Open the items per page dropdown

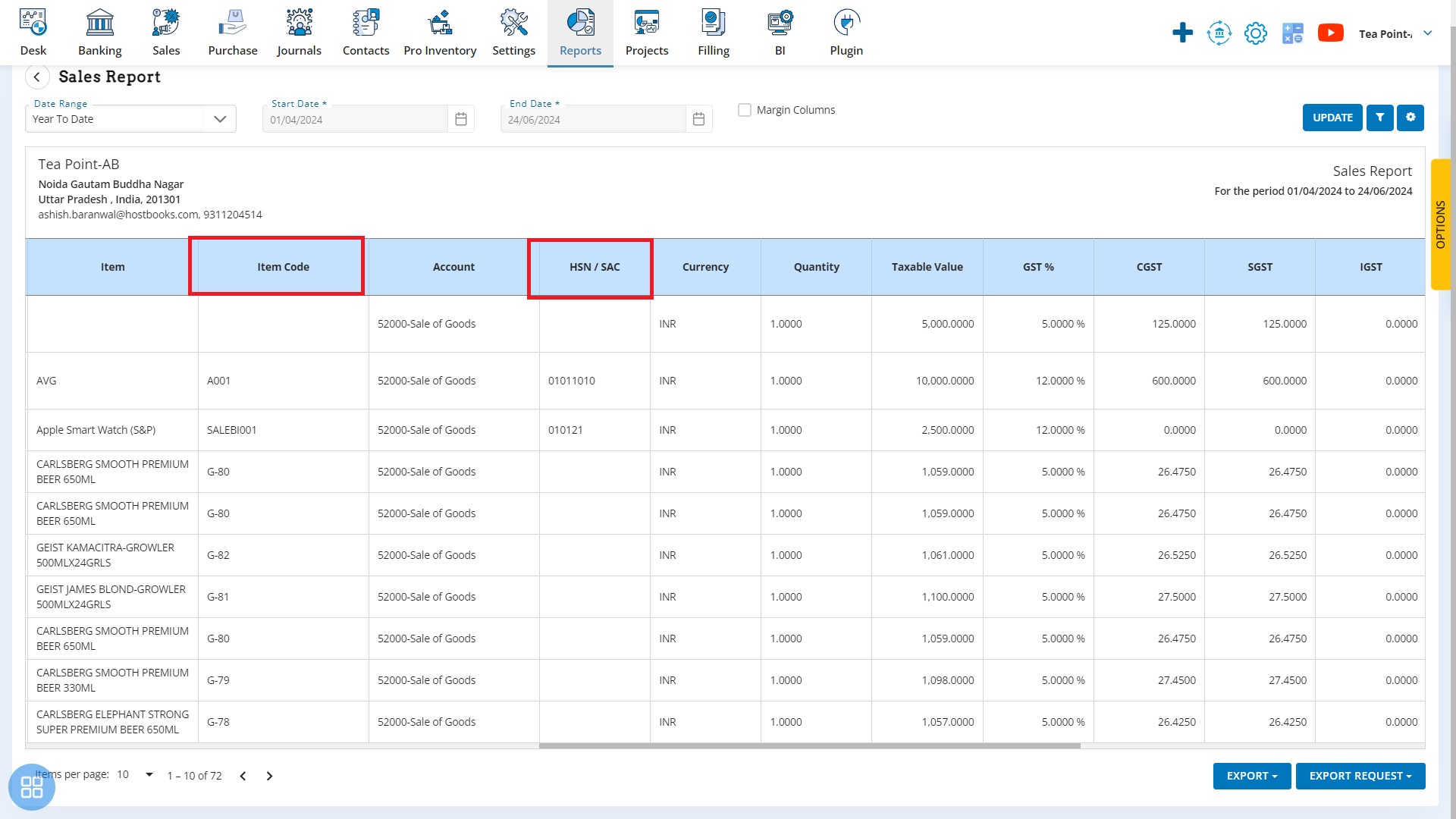pos(135,775)
